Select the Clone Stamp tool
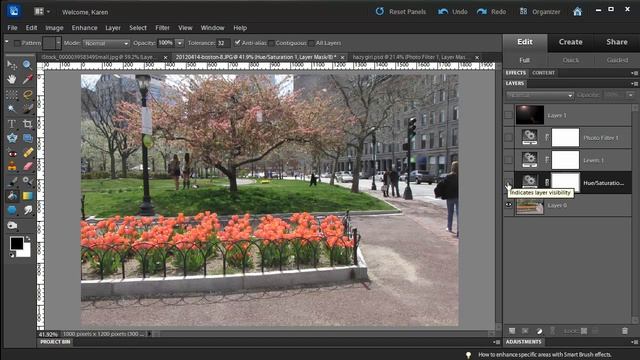The image size is (640, 360). coord(12,167)
